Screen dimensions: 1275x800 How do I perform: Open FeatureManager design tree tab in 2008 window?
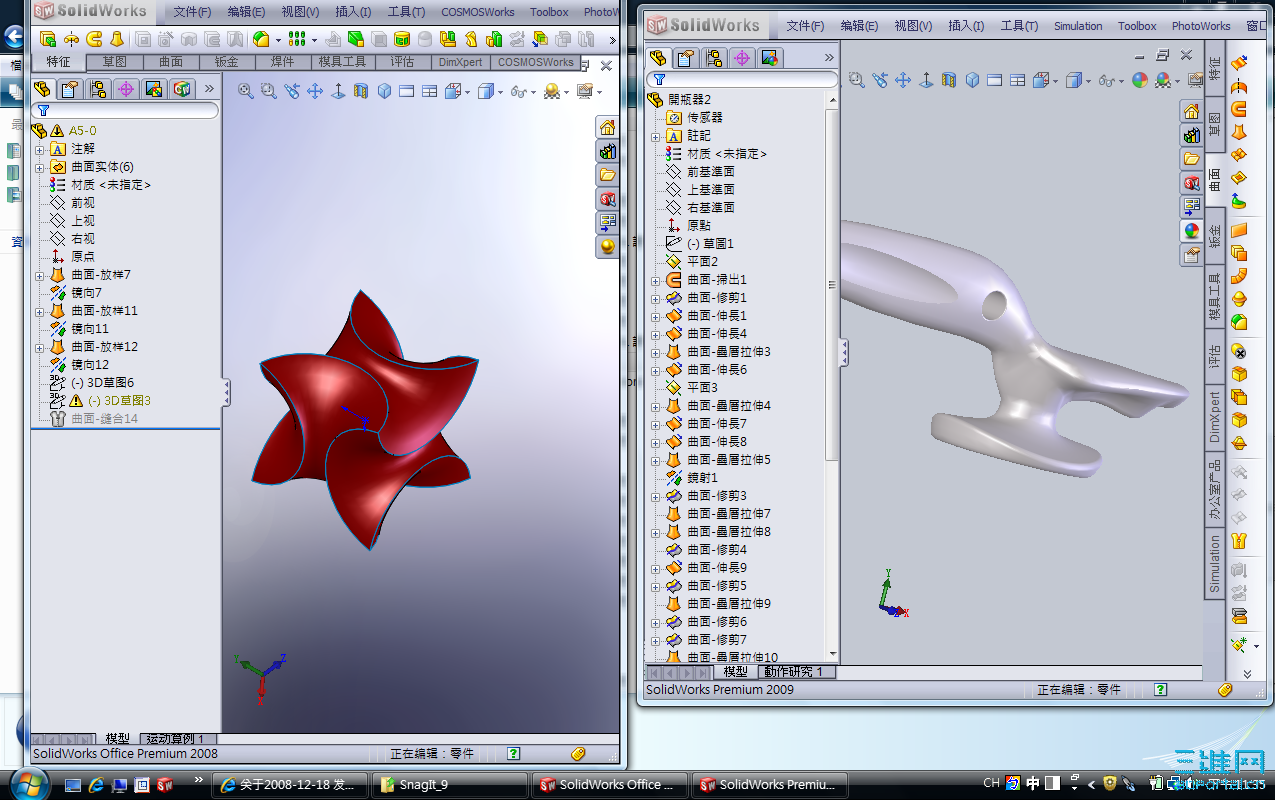(x=42, y=89)
